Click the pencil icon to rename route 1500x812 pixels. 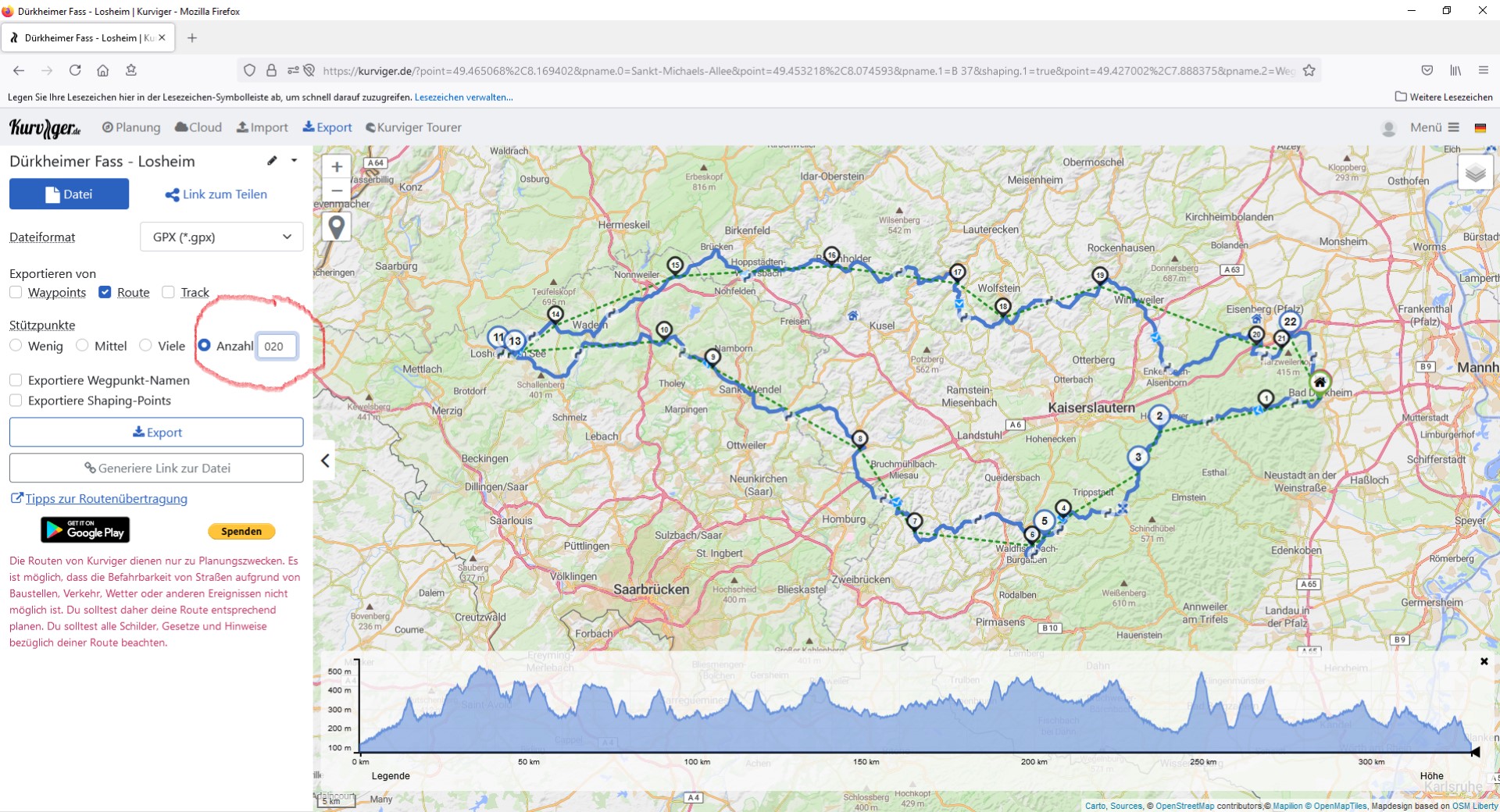coord(272,161)
